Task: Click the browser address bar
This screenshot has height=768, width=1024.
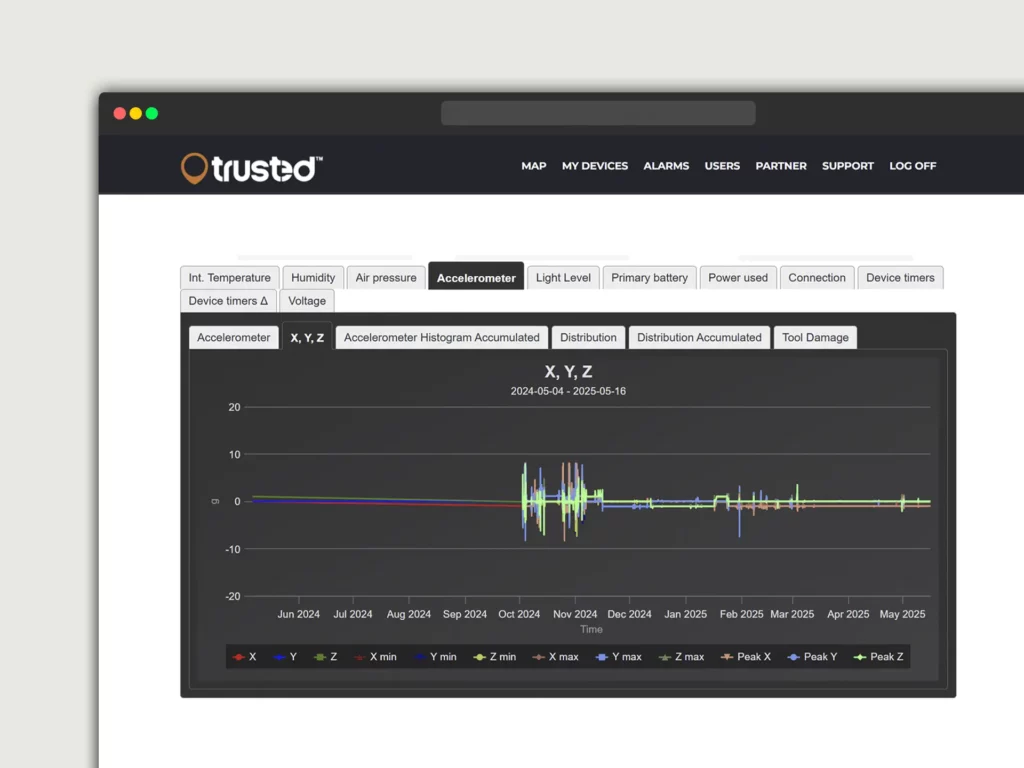Action: click(597, 113)
